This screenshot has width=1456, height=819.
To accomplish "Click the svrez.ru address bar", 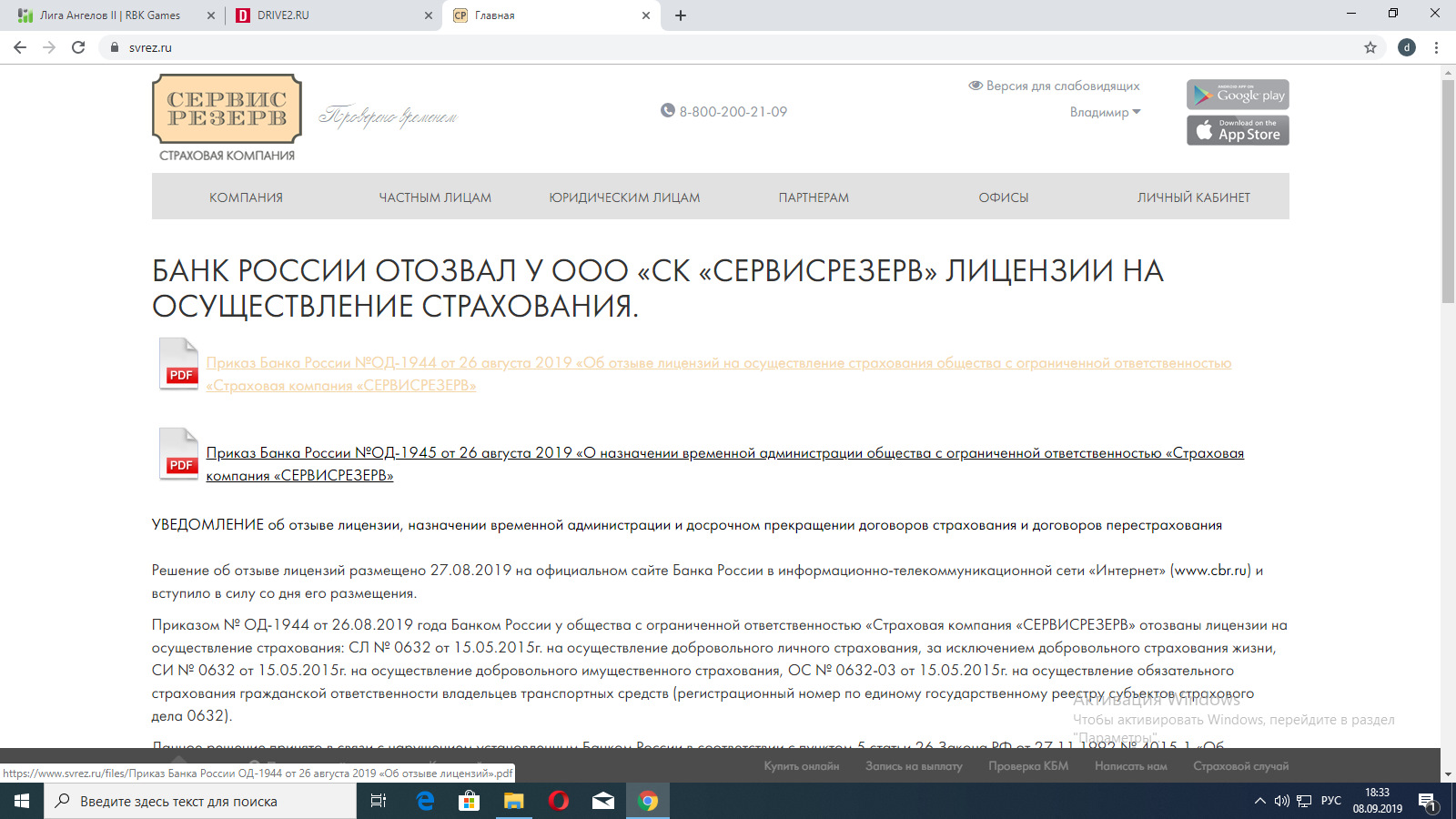I will (742, 47).
